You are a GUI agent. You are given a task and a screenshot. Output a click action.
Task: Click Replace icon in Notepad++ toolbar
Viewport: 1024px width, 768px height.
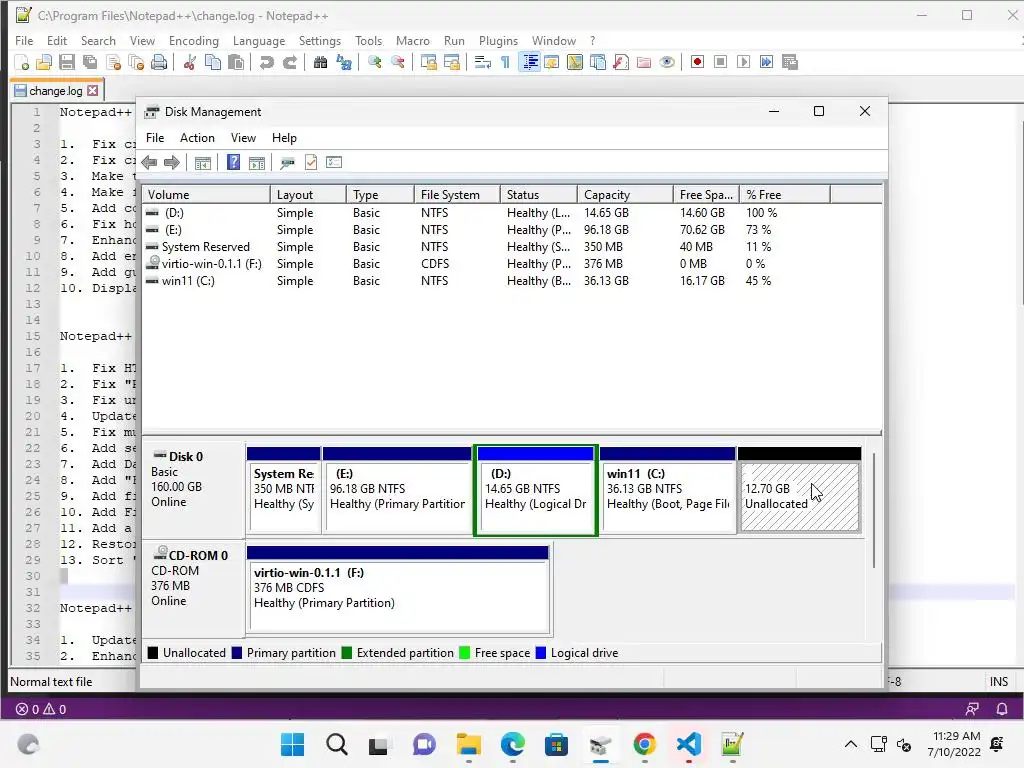(344, 63)
